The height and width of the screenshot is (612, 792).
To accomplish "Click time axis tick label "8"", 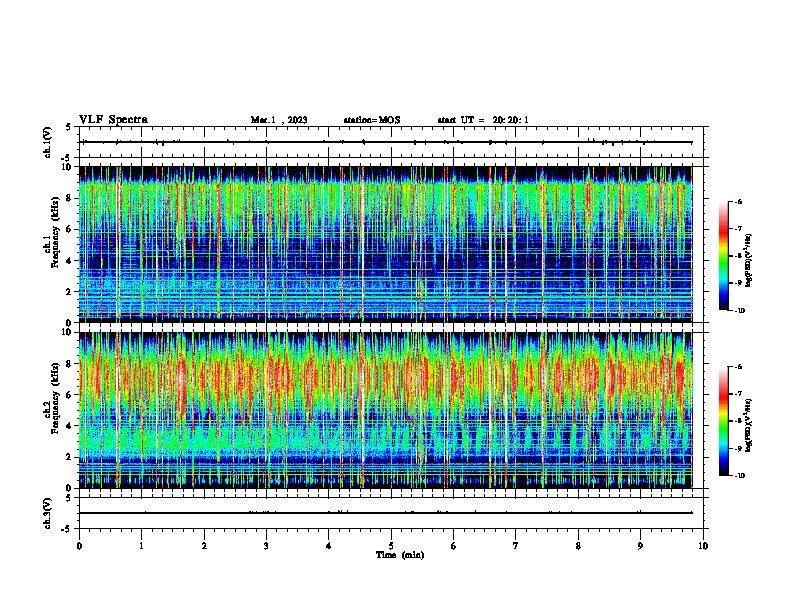I will coord(578,546).
